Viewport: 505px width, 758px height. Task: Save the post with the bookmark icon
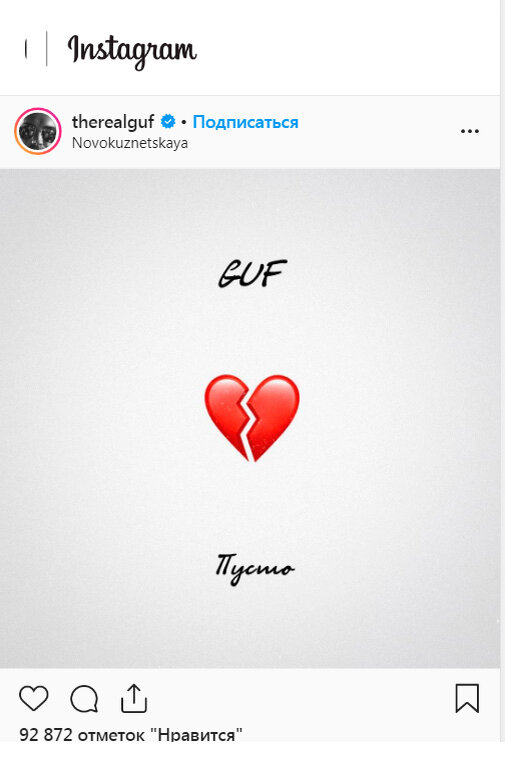(x=467, y=698)
